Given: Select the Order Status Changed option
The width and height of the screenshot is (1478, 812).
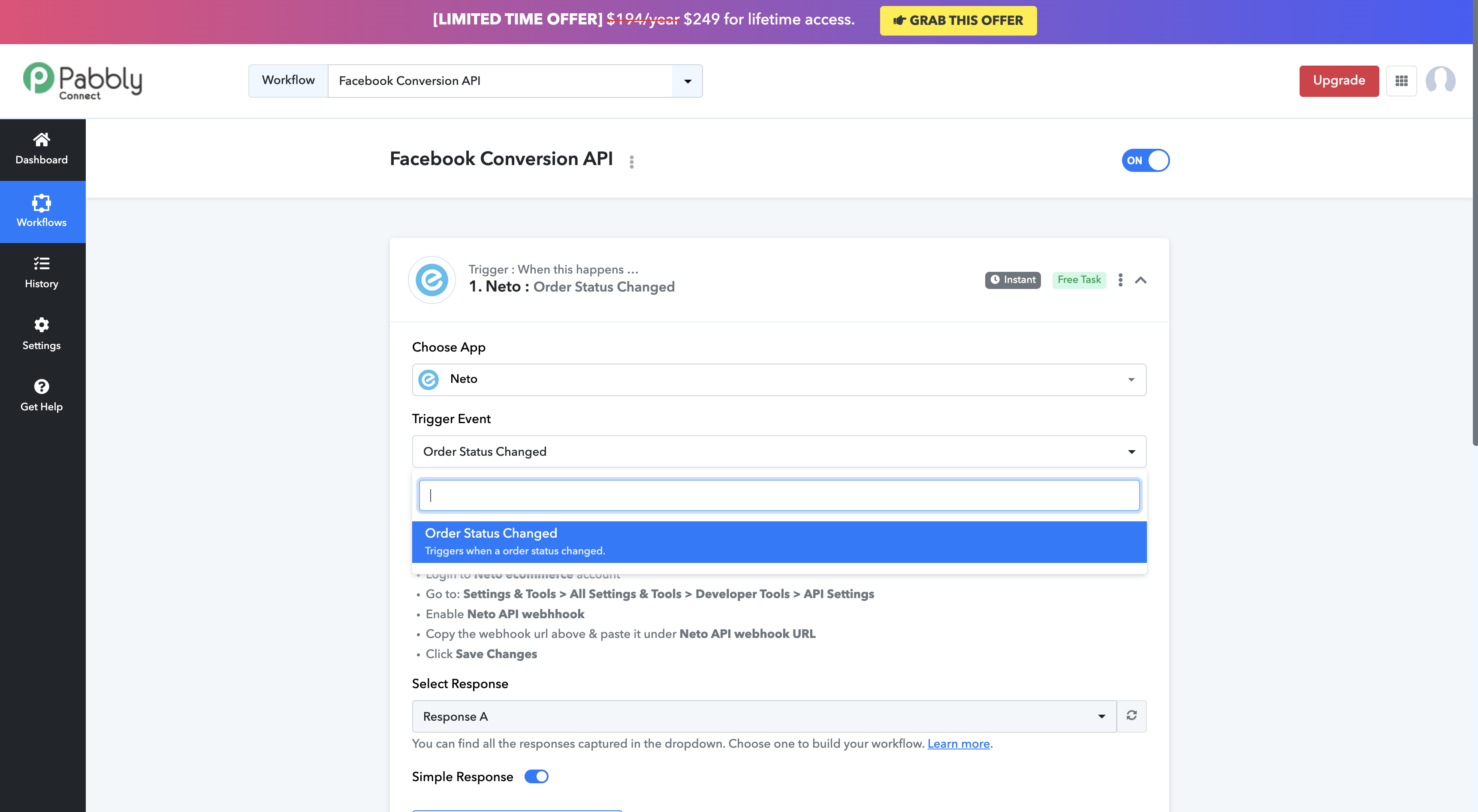Looking at the screenshot, I should point(779,541).
